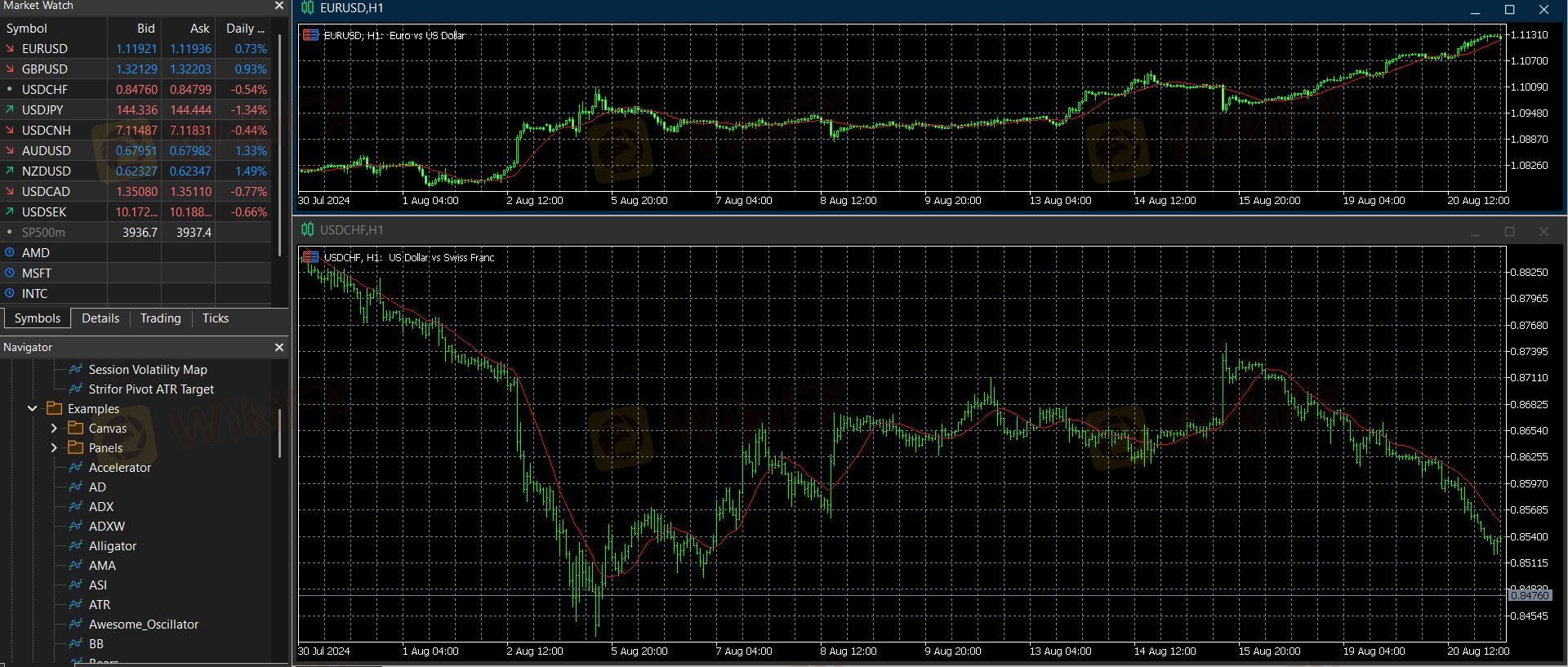Expand the Panels folder
Screen dimensions: 1568x667
pos(54,448)
